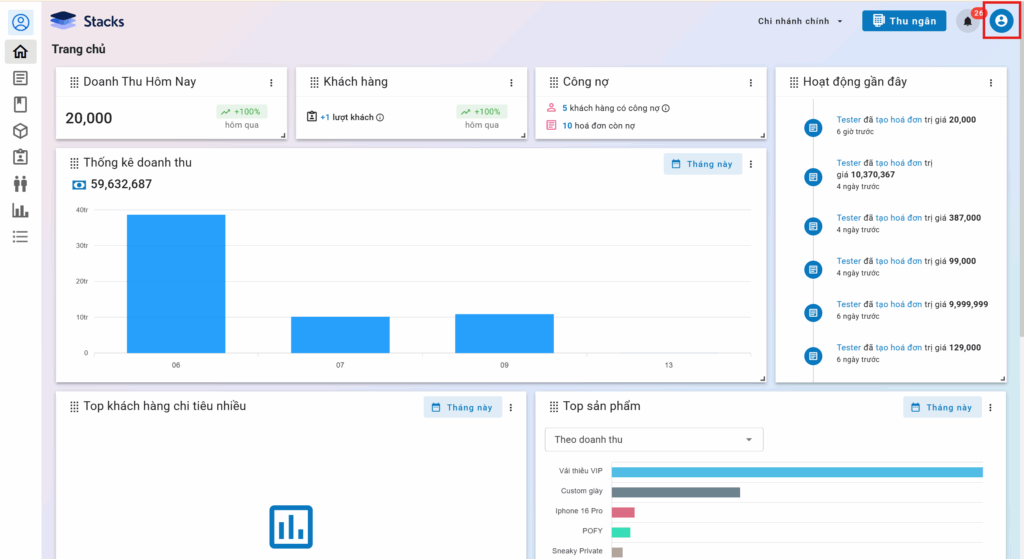Click the ID badge icon in sidebar
Viewport: 1024px width, 559px height.
20,157
